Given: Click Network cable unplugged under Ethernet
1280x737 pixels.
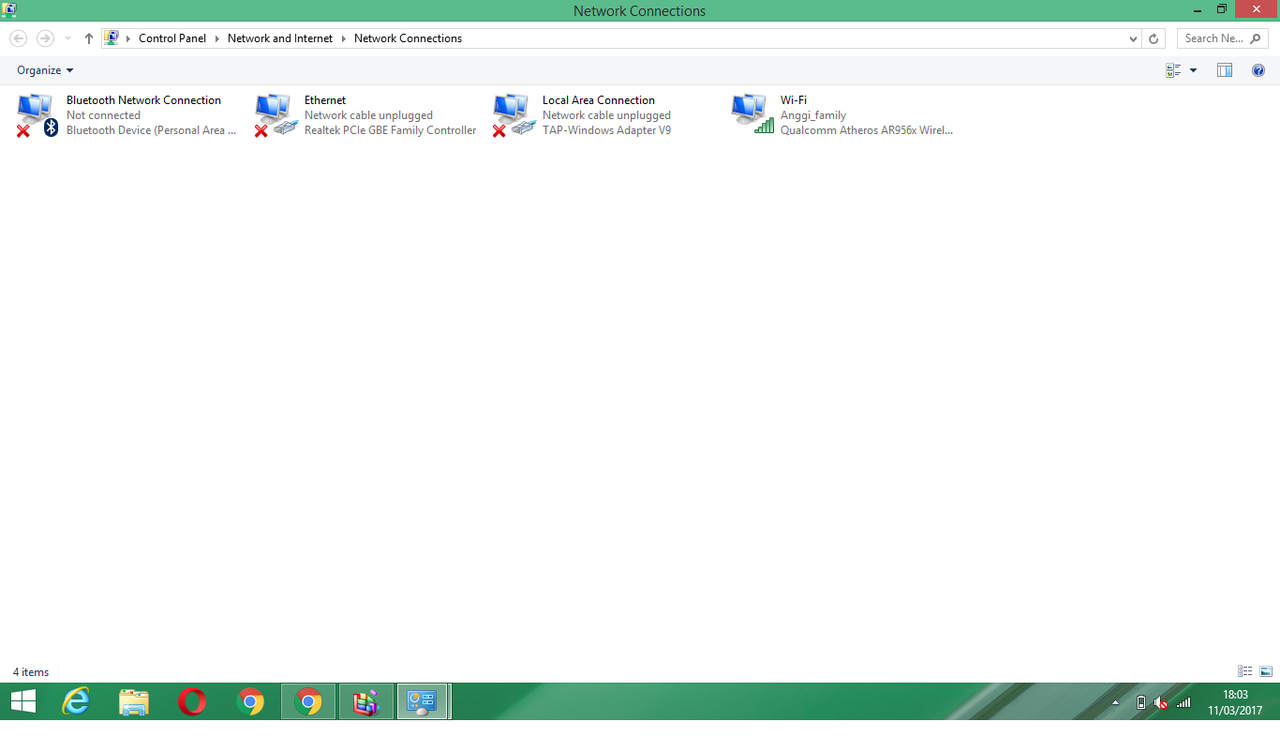Looking at the screenshot, I should [368, 115].
